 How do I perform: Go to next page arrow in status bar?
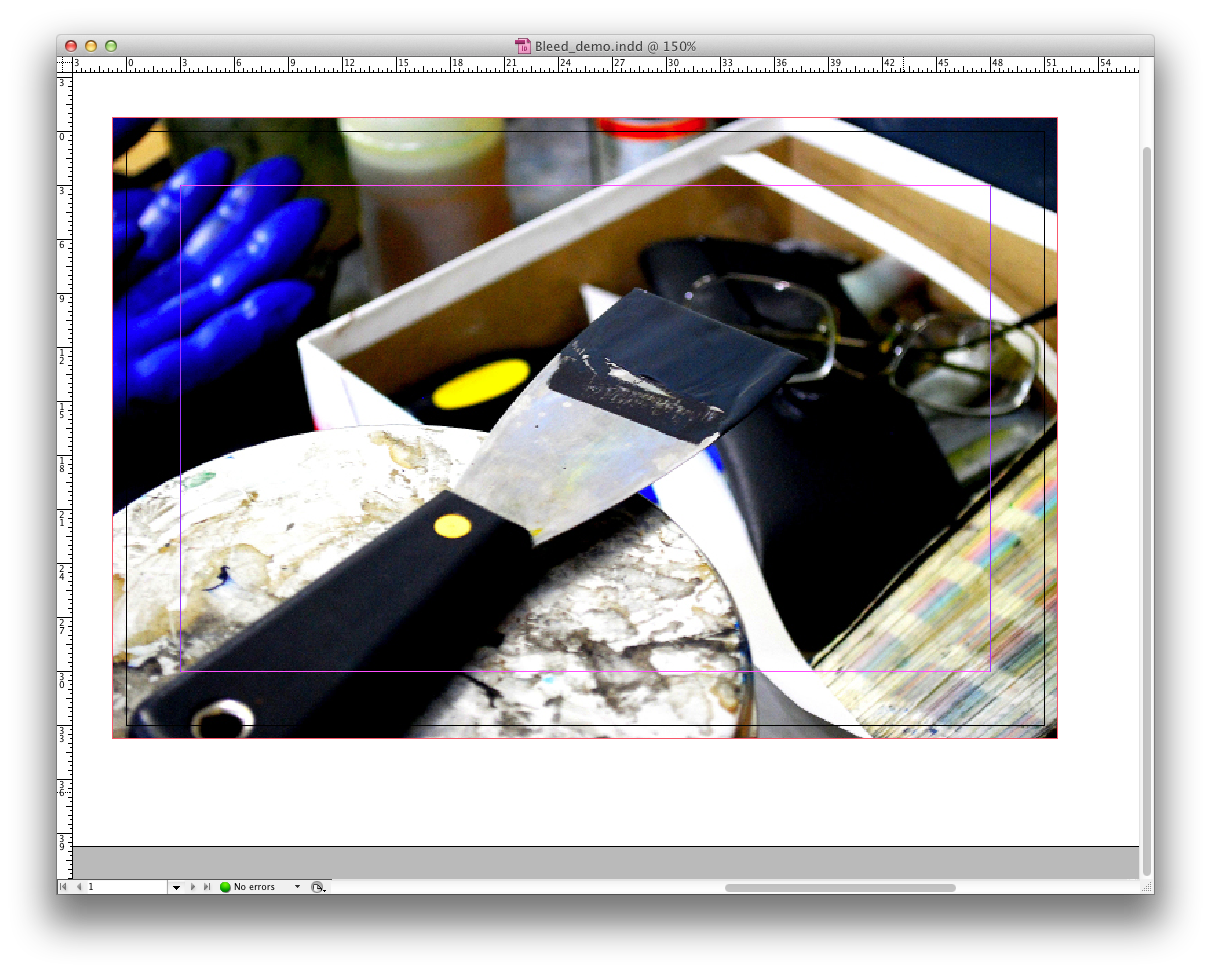193,887
